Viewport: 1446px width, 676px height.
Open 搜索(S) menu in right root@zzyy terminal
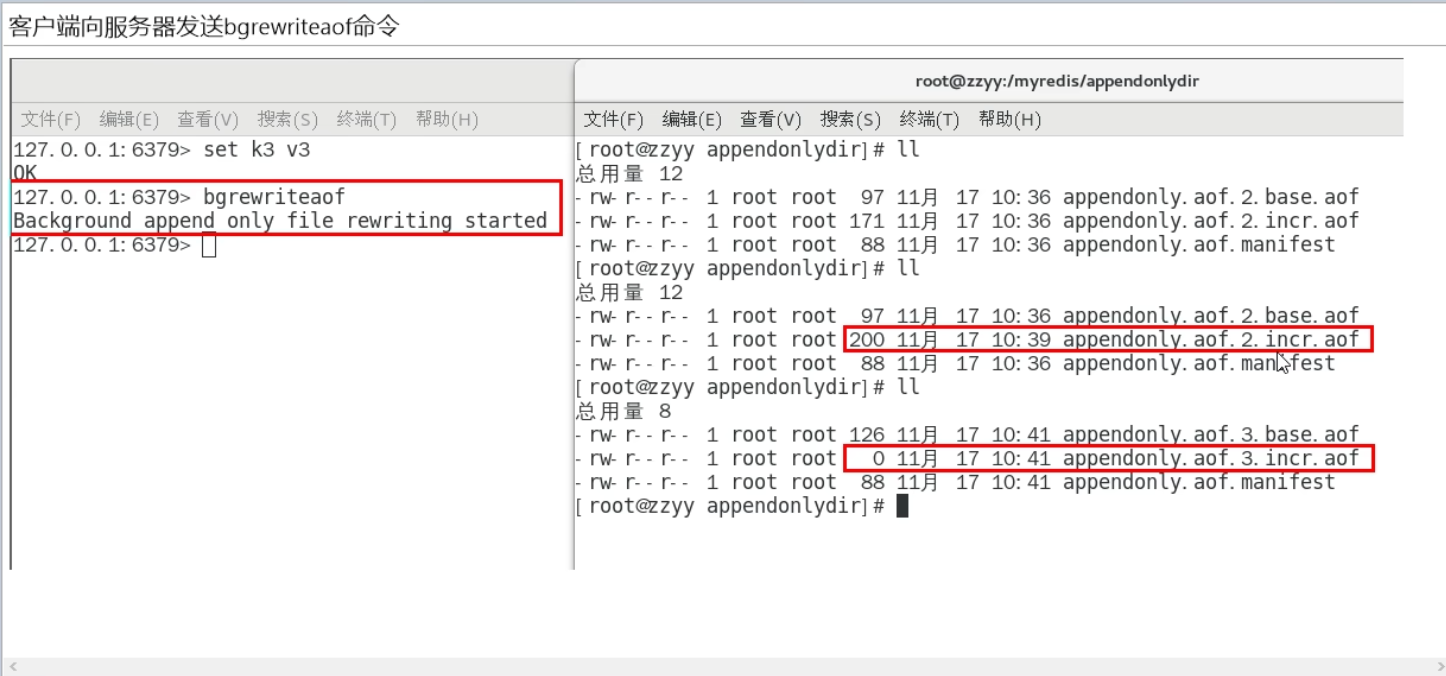(850, 120)
